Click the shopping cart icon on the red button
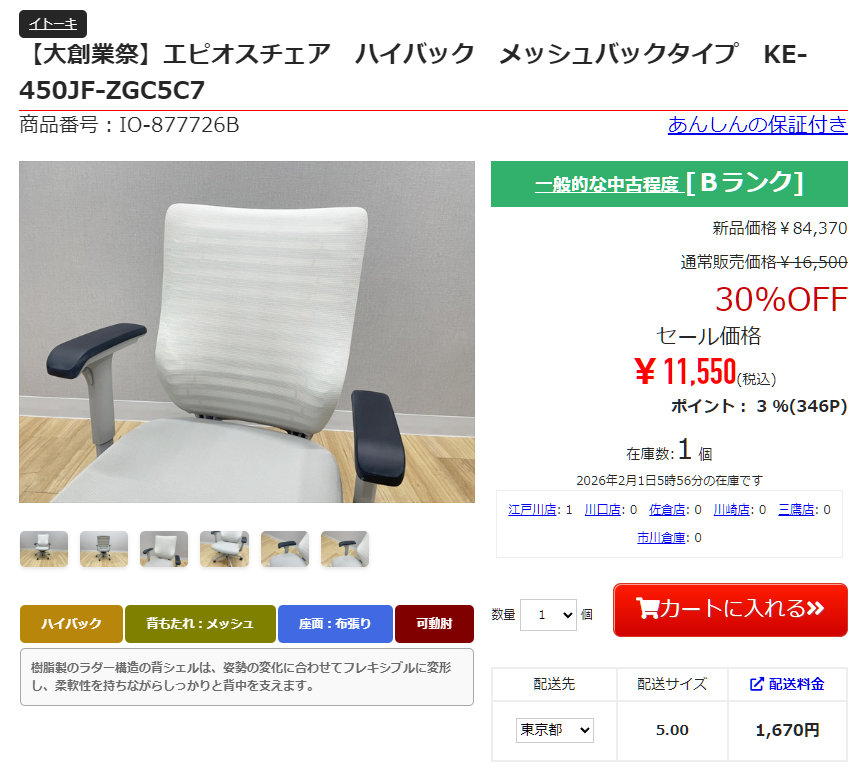Image resolution: width=860 pixels, height=768 pixels. click(x=647, y=608)
